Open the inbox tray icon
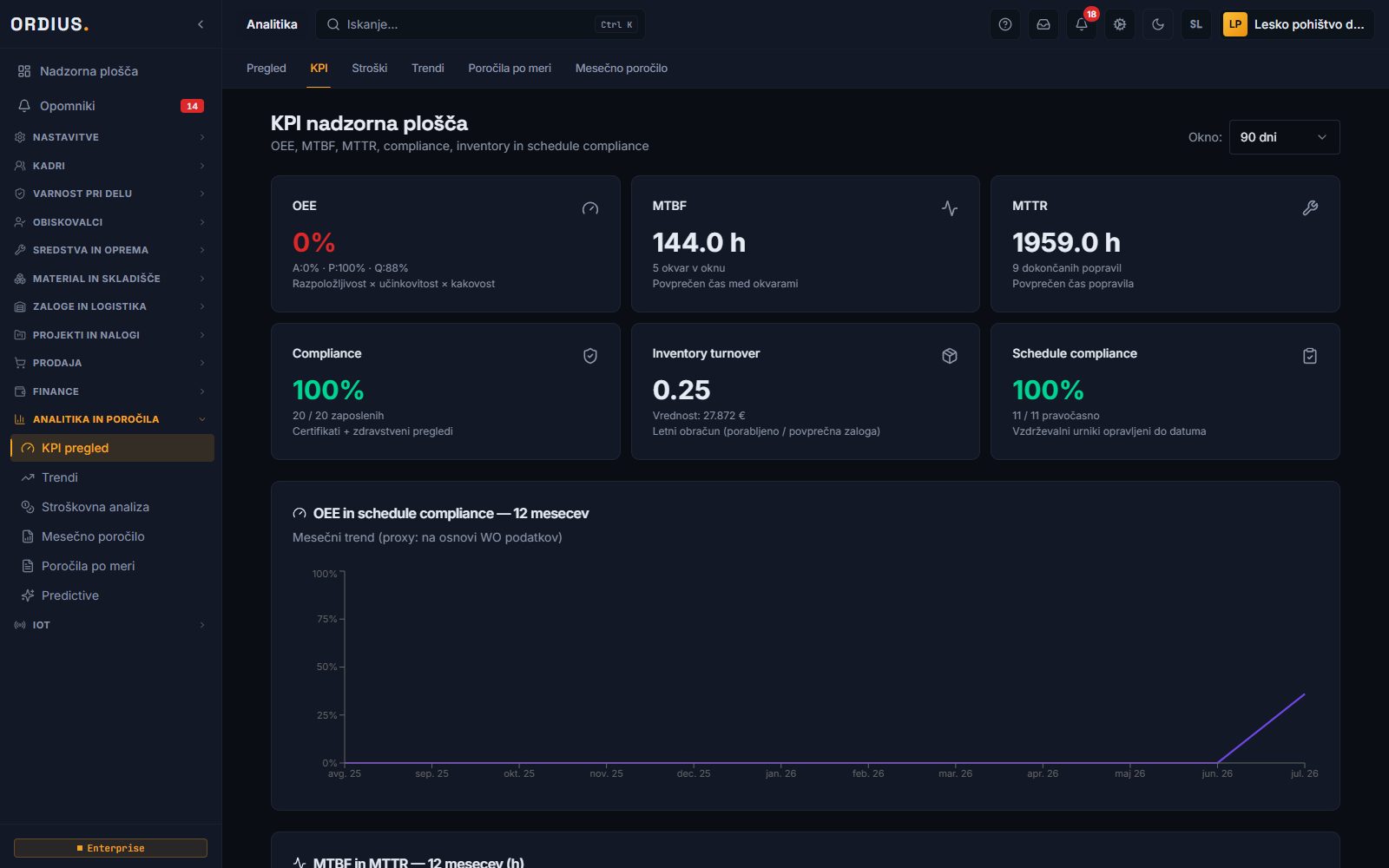 pyautogui.click(x=1043, y=24)
